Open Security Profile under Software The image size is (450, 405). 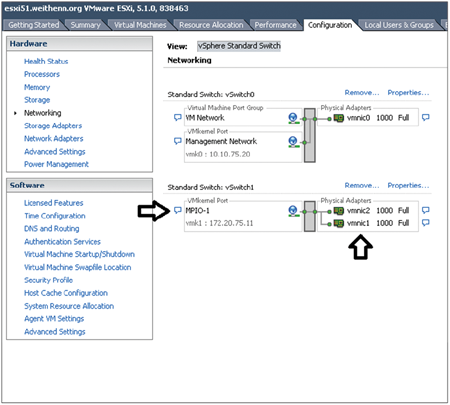point(48,280)
